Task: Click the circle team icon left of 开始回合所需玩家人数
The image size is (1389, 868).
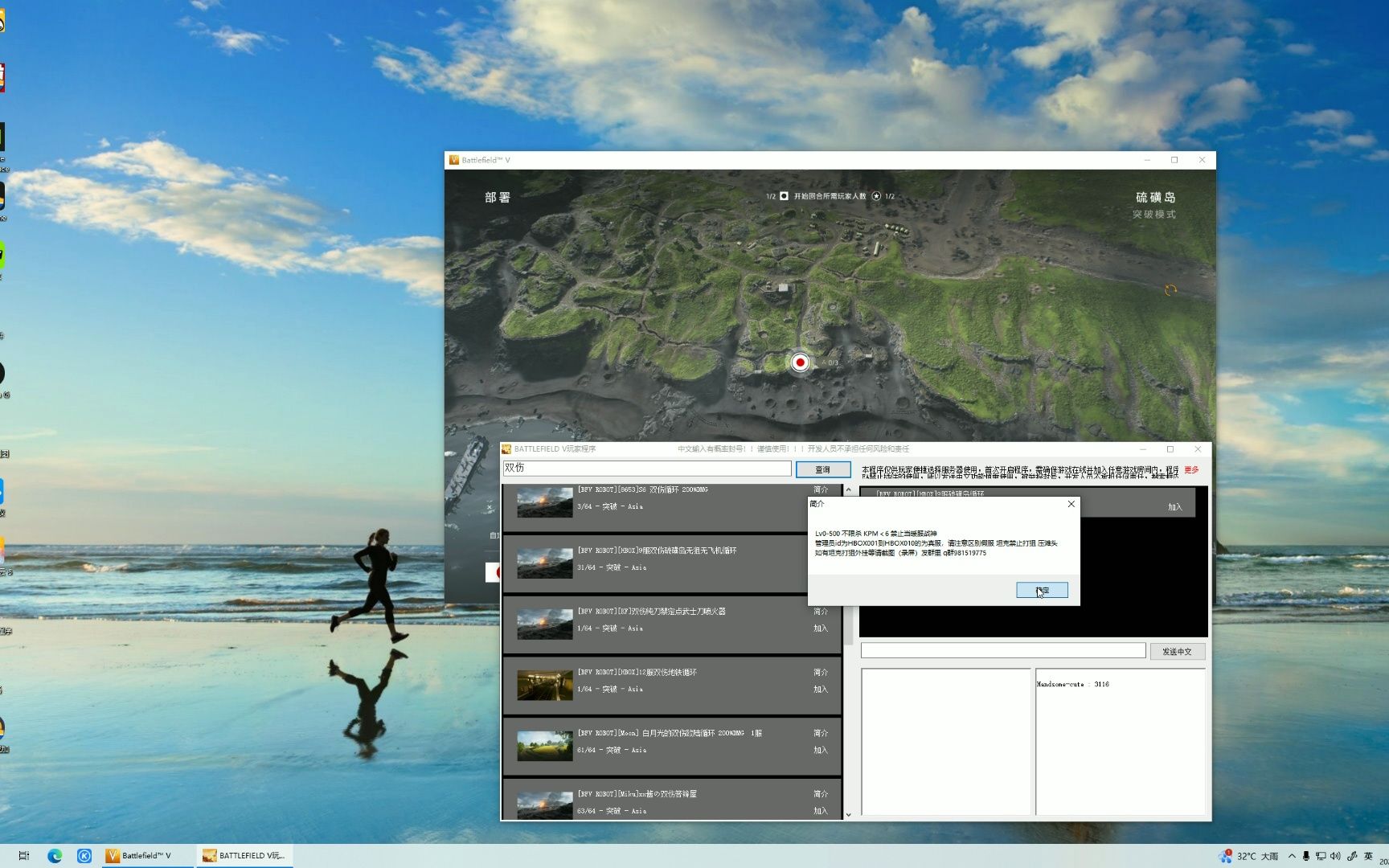Action: click(784, 196)
